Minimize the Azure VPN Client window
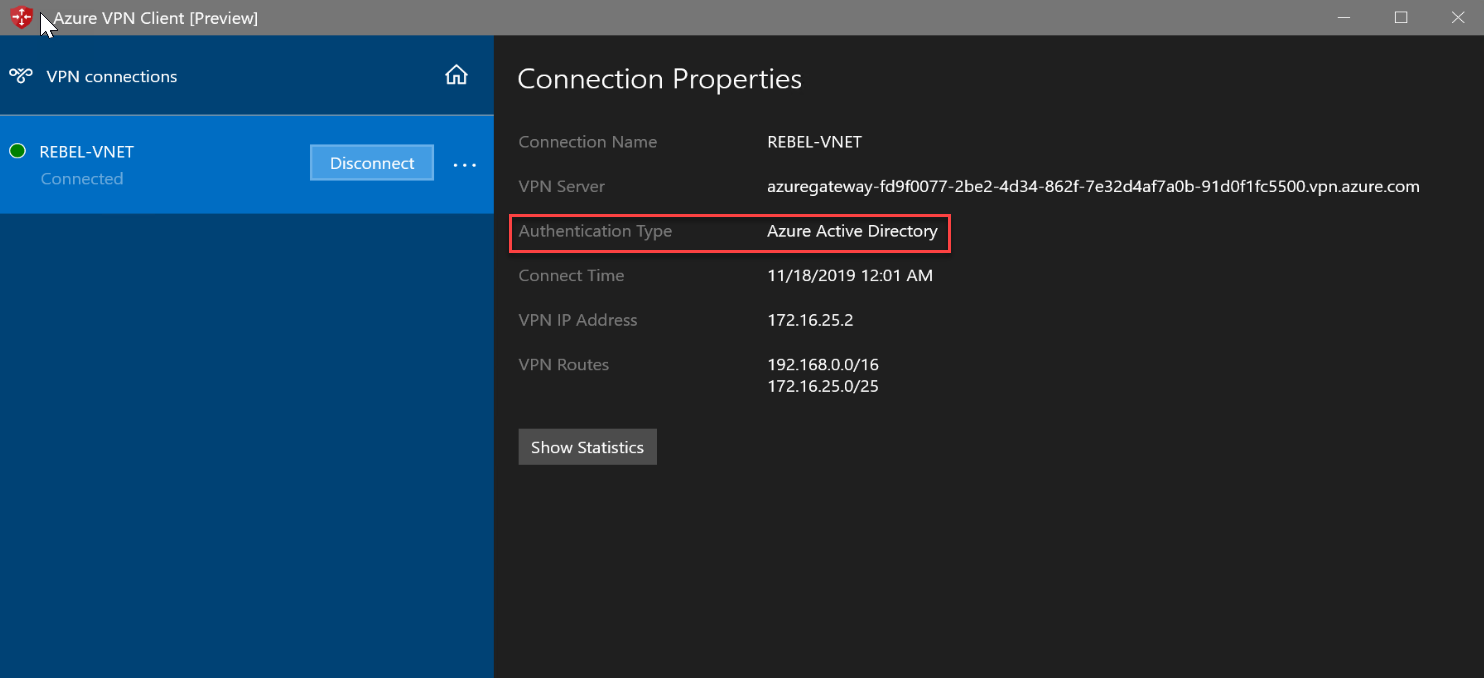This screenshot has width=1484, height=678. 1344,17
